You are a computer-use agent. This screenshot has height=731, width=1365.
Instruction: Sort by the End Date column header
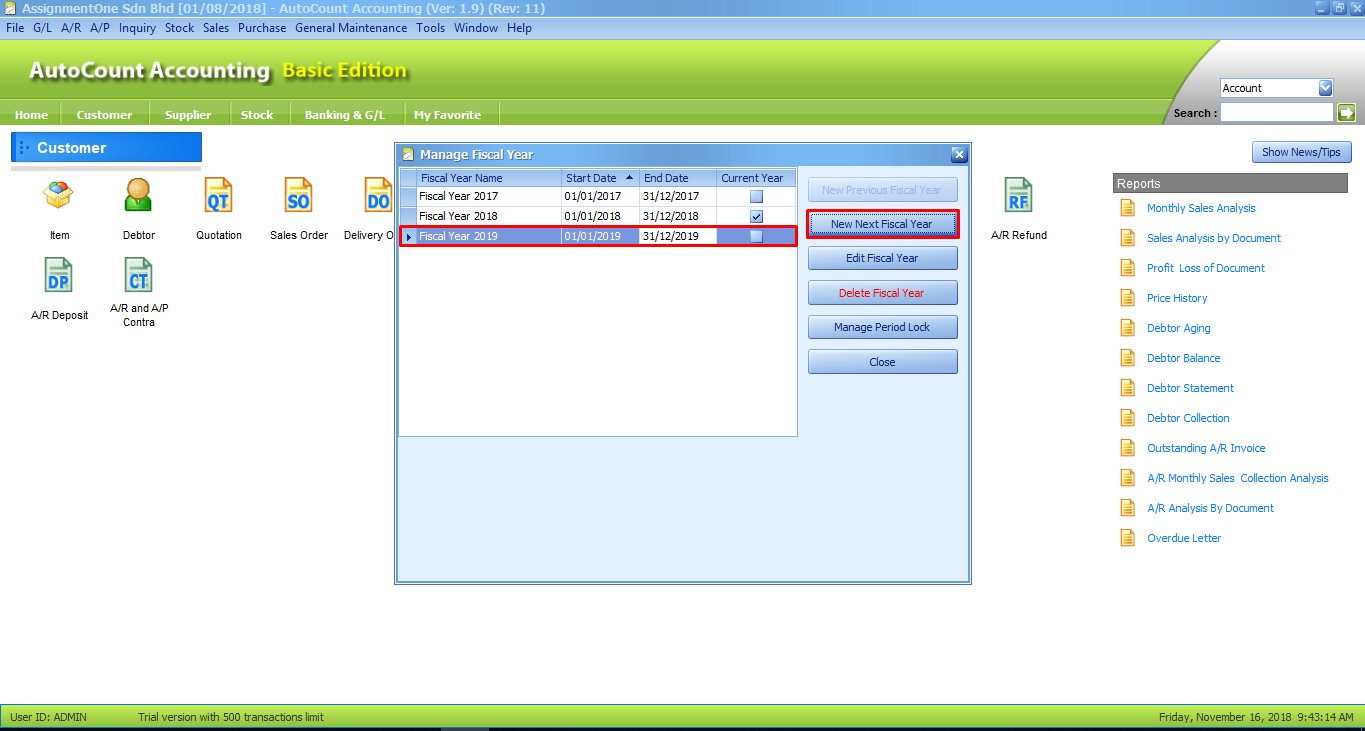click(678, 178)
